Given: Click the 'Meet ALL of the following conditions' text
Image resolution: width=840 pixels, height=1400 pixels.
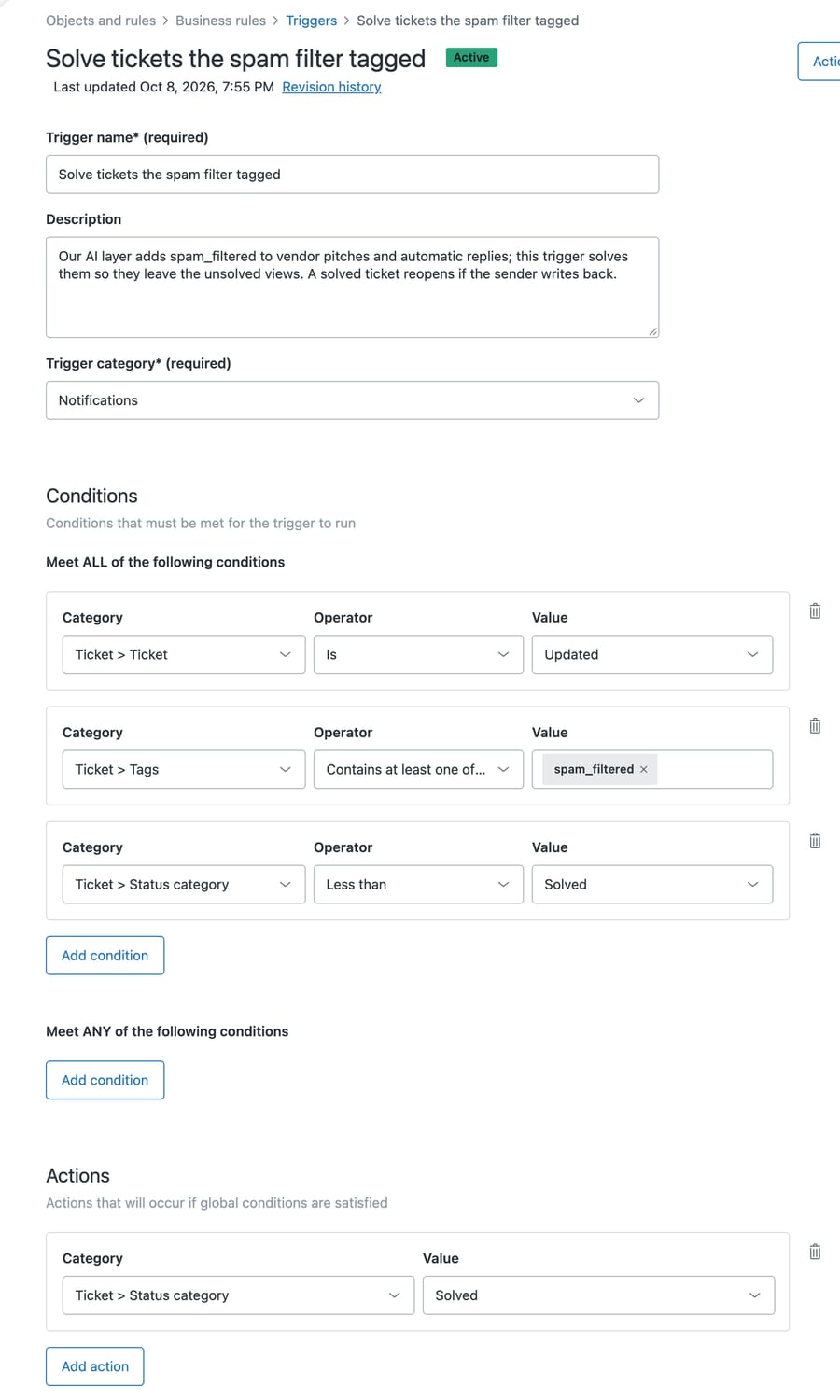Looking at the screenshot, I should coord(165,562).
